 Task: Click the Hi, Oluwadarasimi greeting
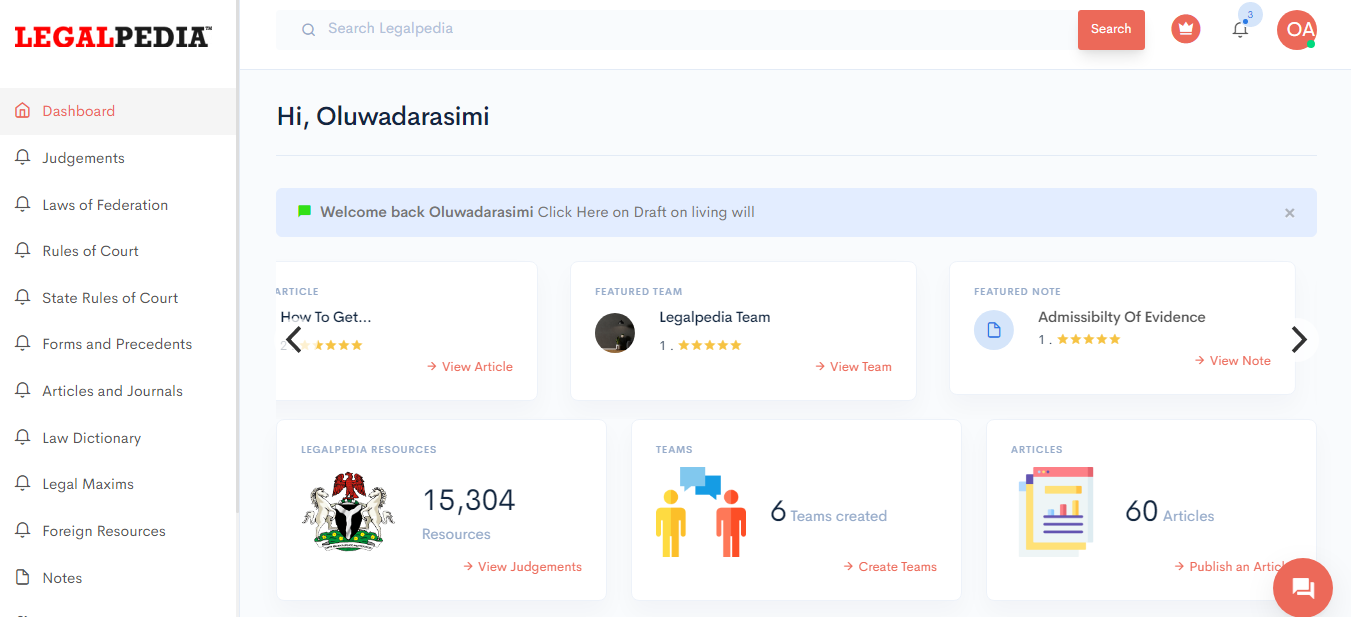point(383,116)
